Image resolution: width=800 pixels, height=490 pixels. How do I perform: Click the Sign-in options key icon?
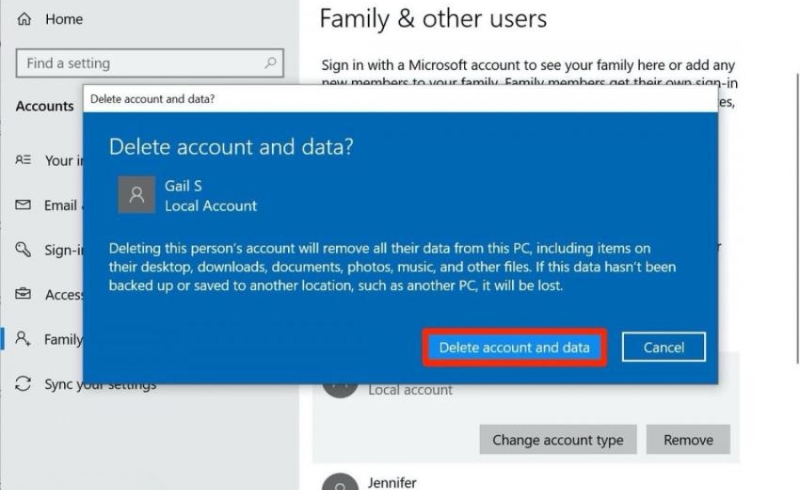tap(23, 249)
